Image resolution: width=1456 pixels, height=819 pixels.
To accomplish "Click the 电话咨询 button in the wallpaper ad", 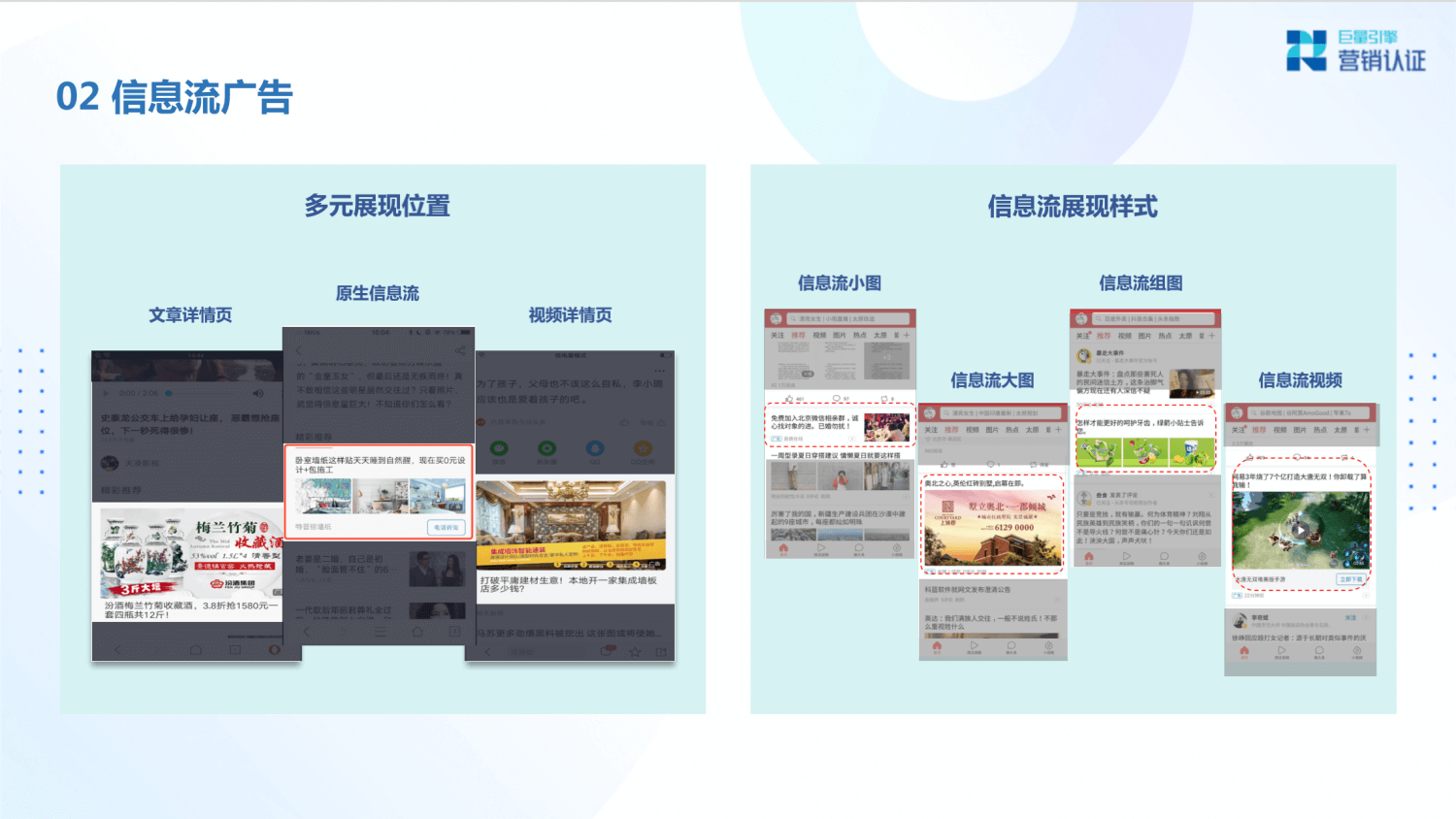I will [447, 527].
